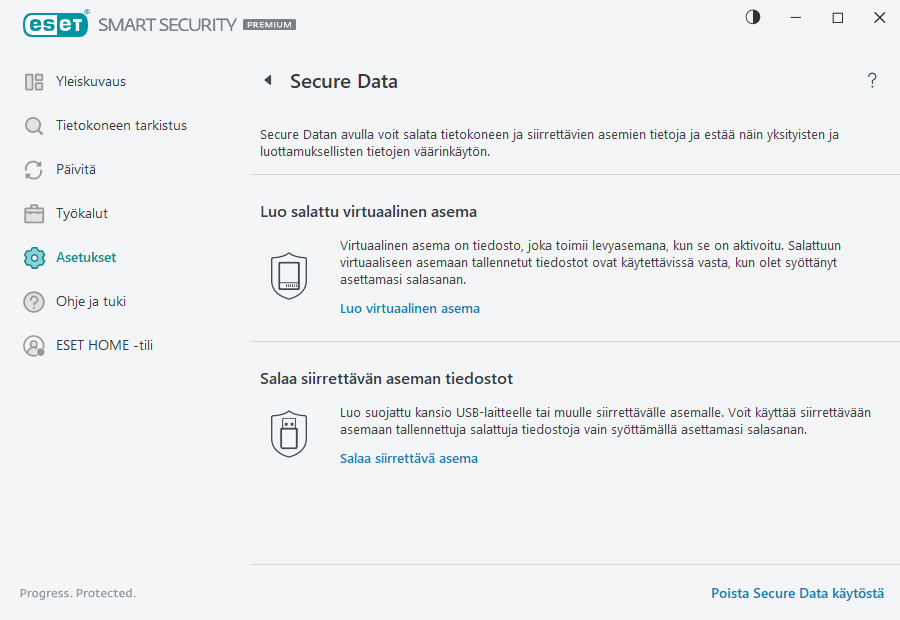Click the USB drive shield icon
This screenshot has height=620, width=900.
click(x=289, y=432)
